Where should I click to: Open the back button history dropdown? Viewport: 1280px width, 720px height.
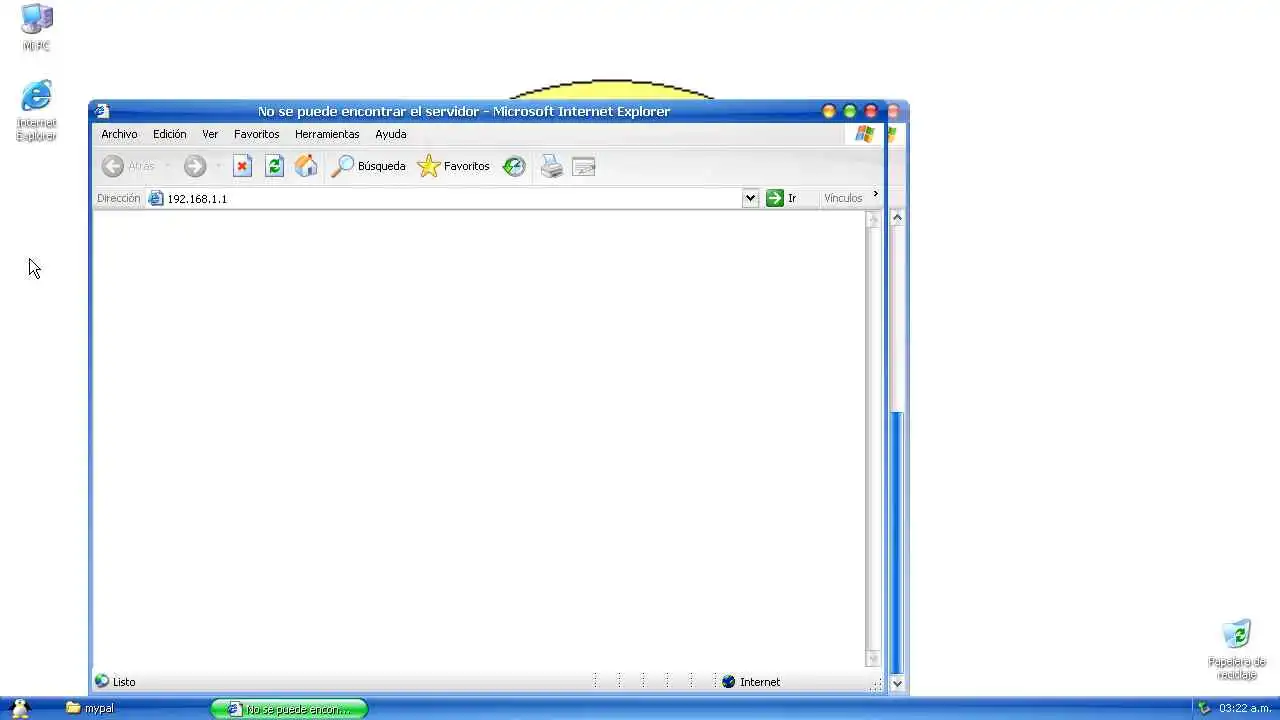pos(167,167)
